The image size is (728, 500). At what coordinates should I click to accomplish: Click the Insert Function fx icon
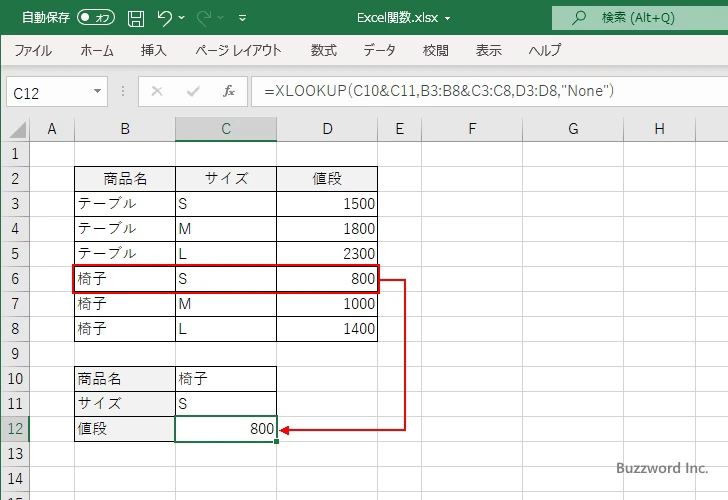tap(229, 91)
